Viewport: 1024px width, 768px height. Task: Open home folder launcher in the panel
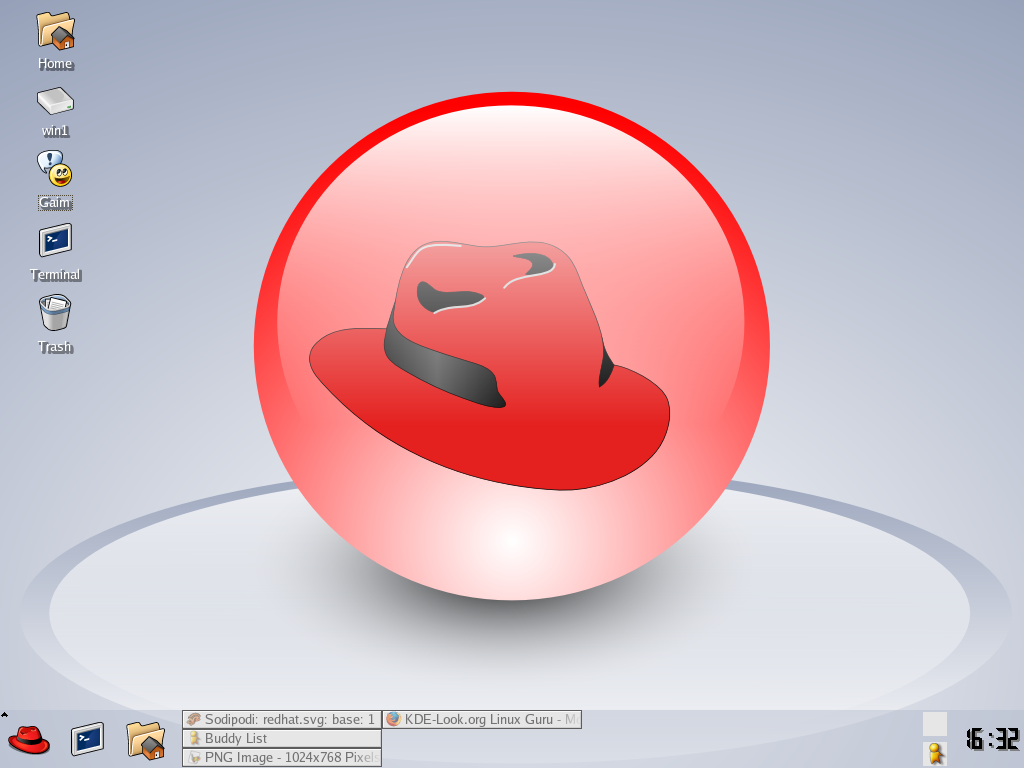pos(146,740)
